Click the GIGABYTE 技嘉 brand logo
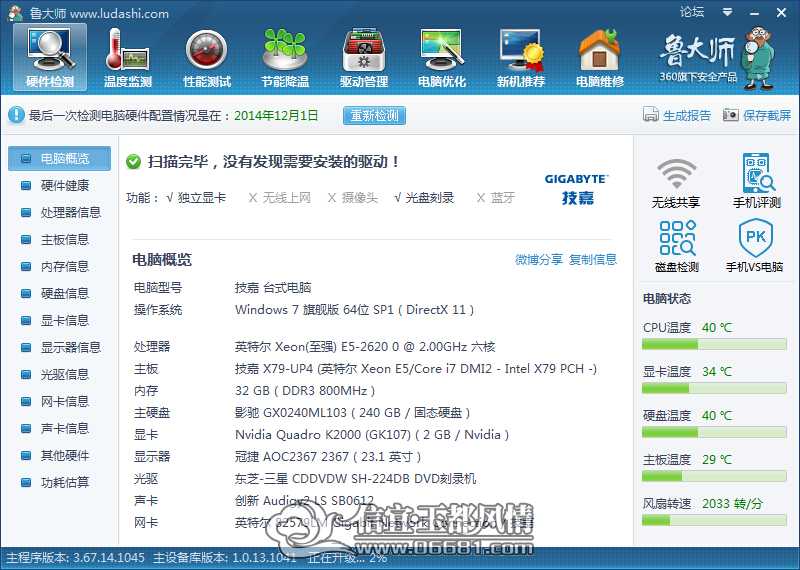The height and width of the screenshot is (570, 800). pyautogui.click(x=577, y=189)
